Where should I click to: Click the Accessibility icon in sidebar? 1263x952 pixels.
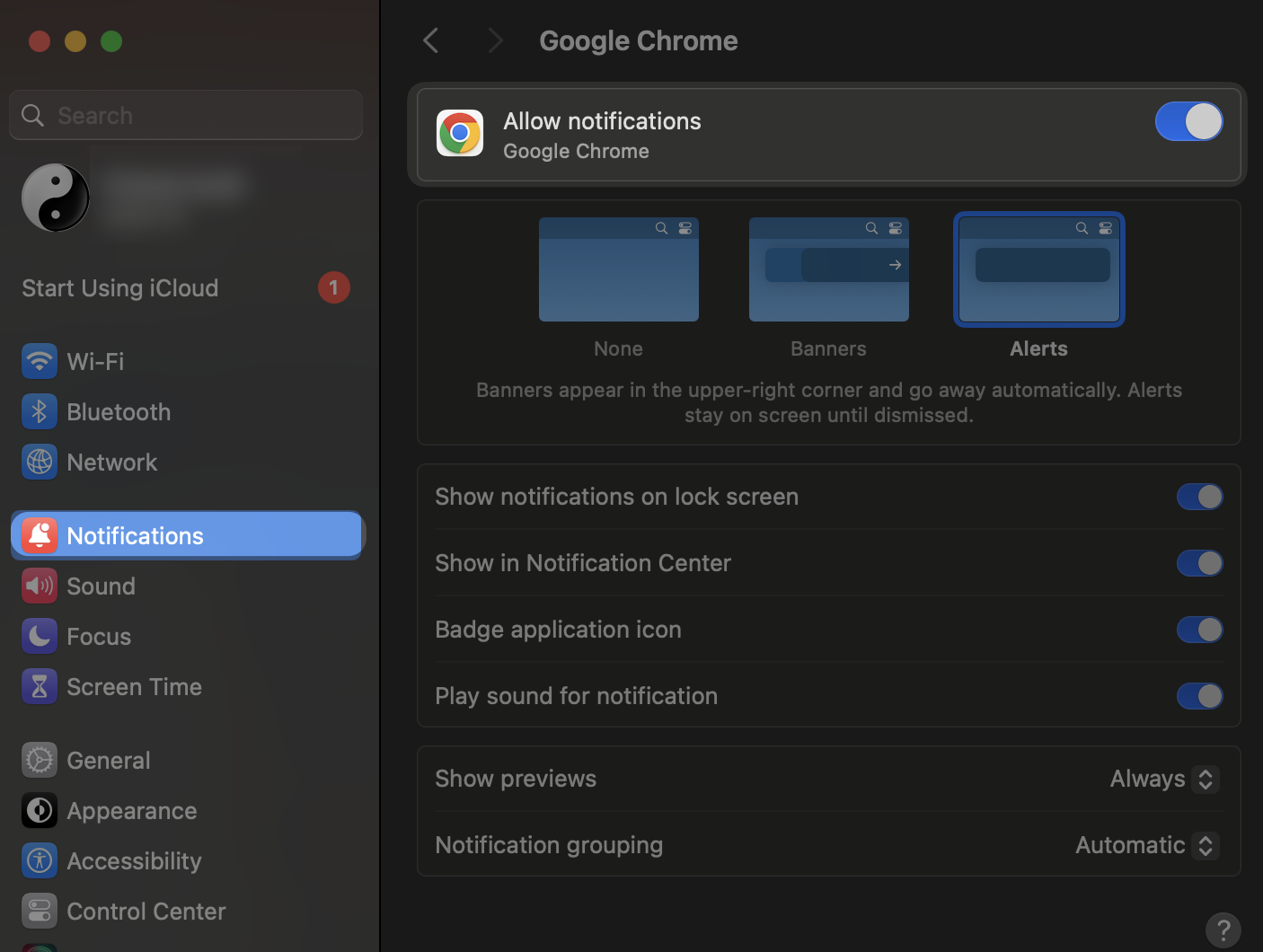(40, 861)
